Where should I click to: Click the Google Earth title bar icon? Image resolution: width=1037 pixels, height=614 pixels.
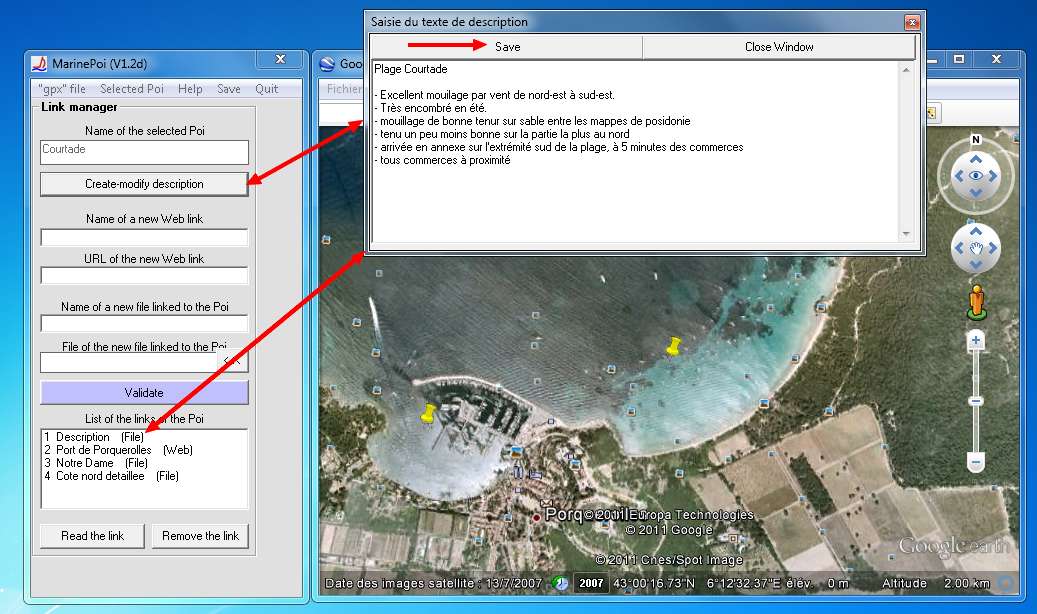(327, 64)
